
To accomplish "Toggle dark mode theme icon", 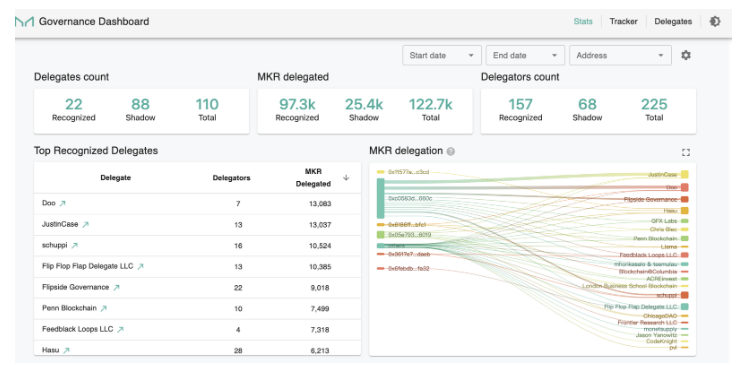I will (715, 21).
